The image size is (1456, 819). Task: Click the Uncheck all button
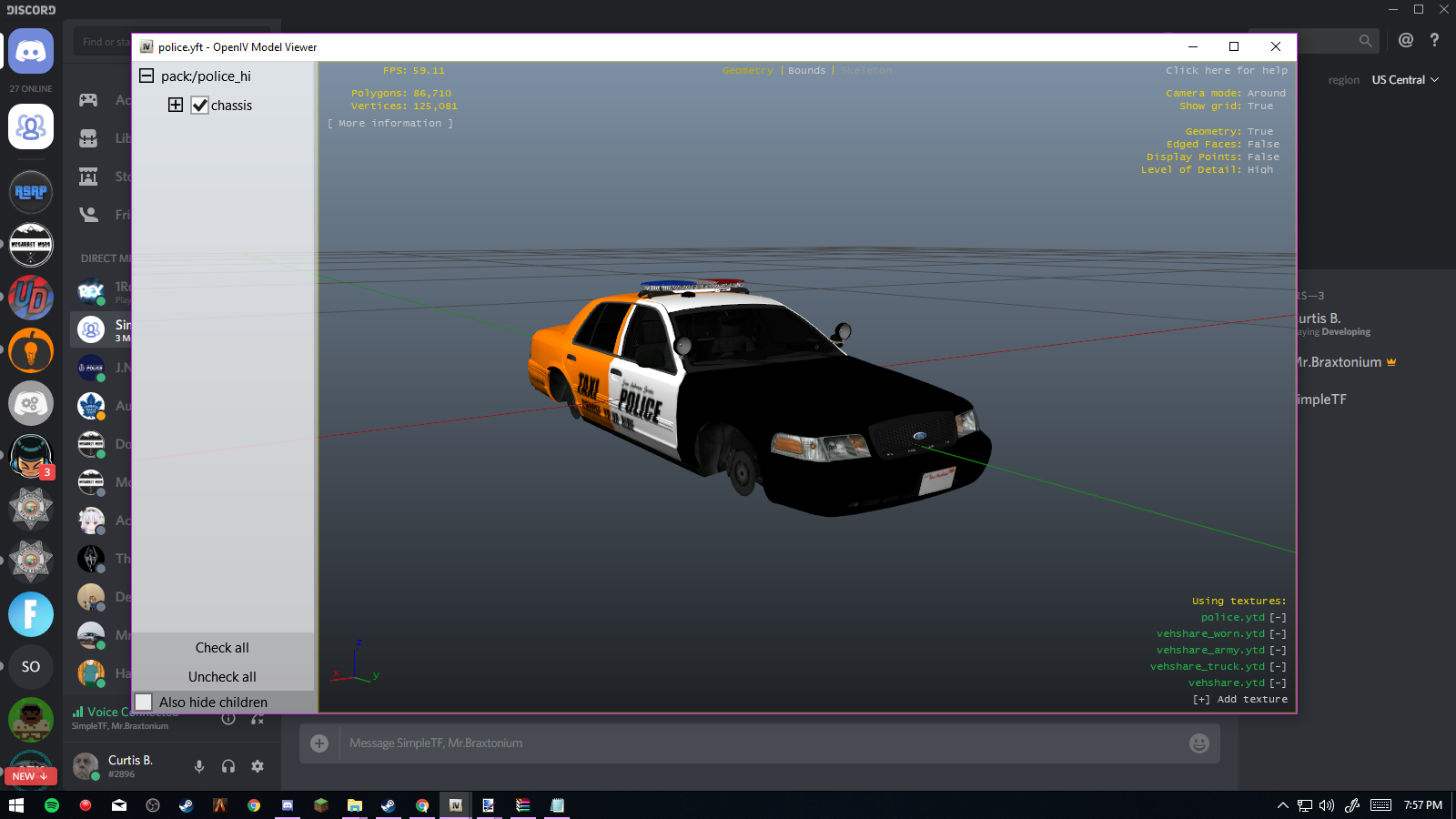(x=222, y=677)
